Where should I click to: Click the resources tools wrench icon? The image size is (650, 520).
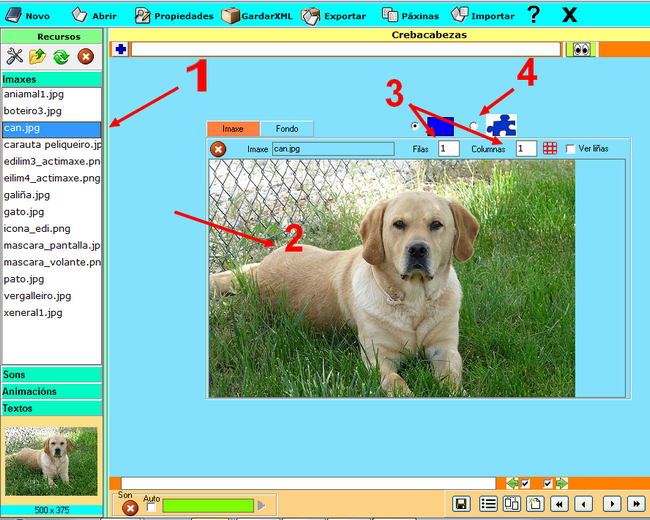14,57
